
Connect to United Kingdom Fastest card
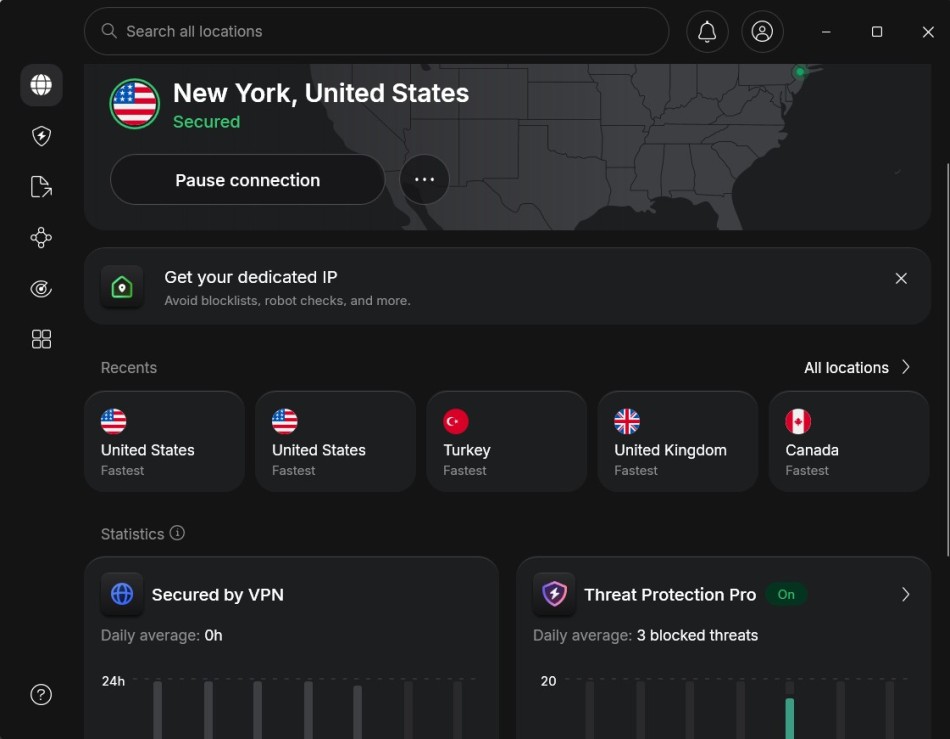click(x=677, y=442)
